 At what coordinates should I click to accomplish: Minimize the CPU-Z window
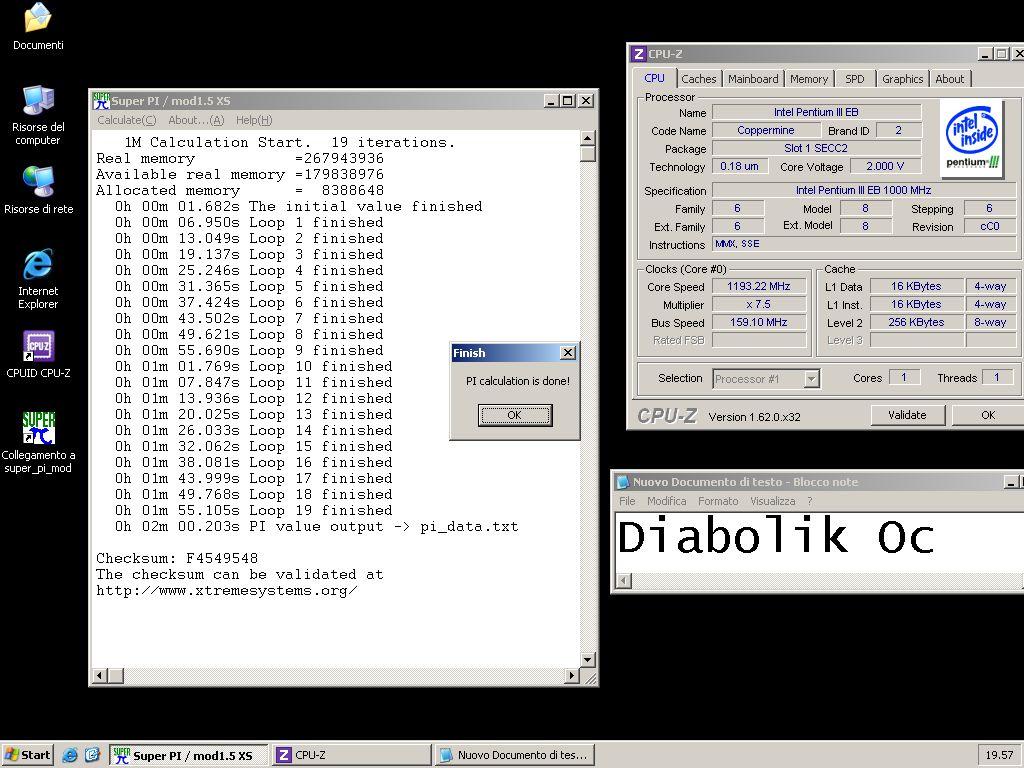pyautogui.click(x=985, y=54)
